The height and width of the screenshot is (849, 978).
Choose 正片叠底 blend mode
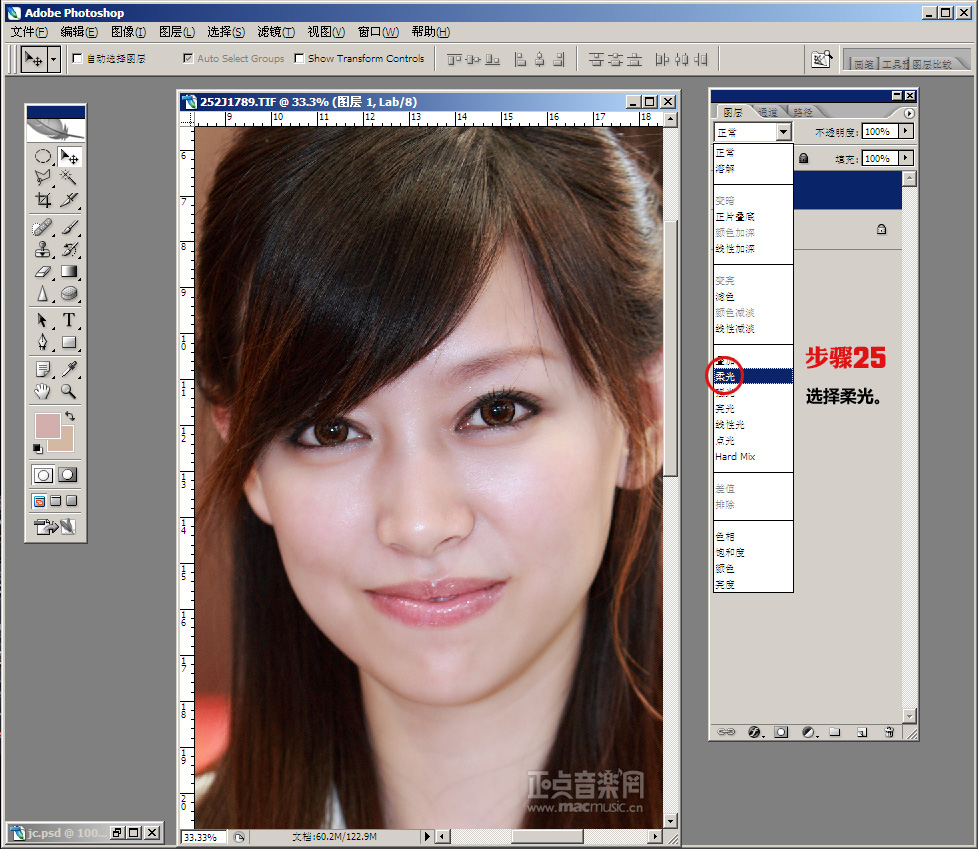click(x=735, y=216)
